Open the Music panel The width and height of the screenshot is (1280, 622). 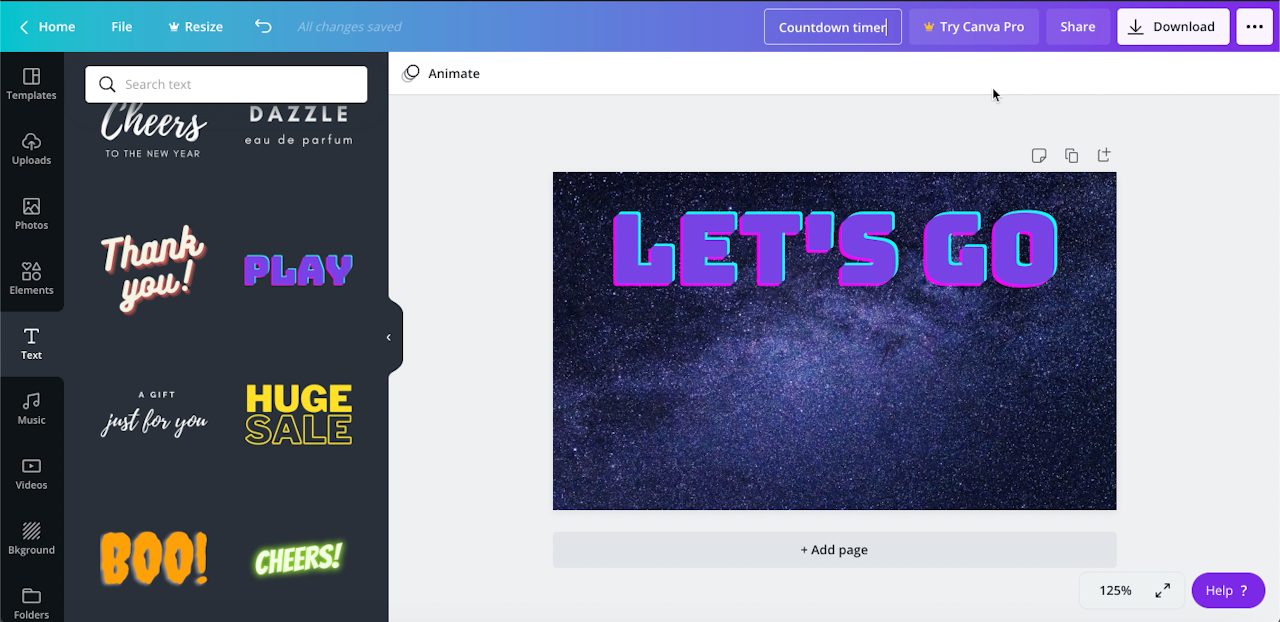tap(31, 409)
